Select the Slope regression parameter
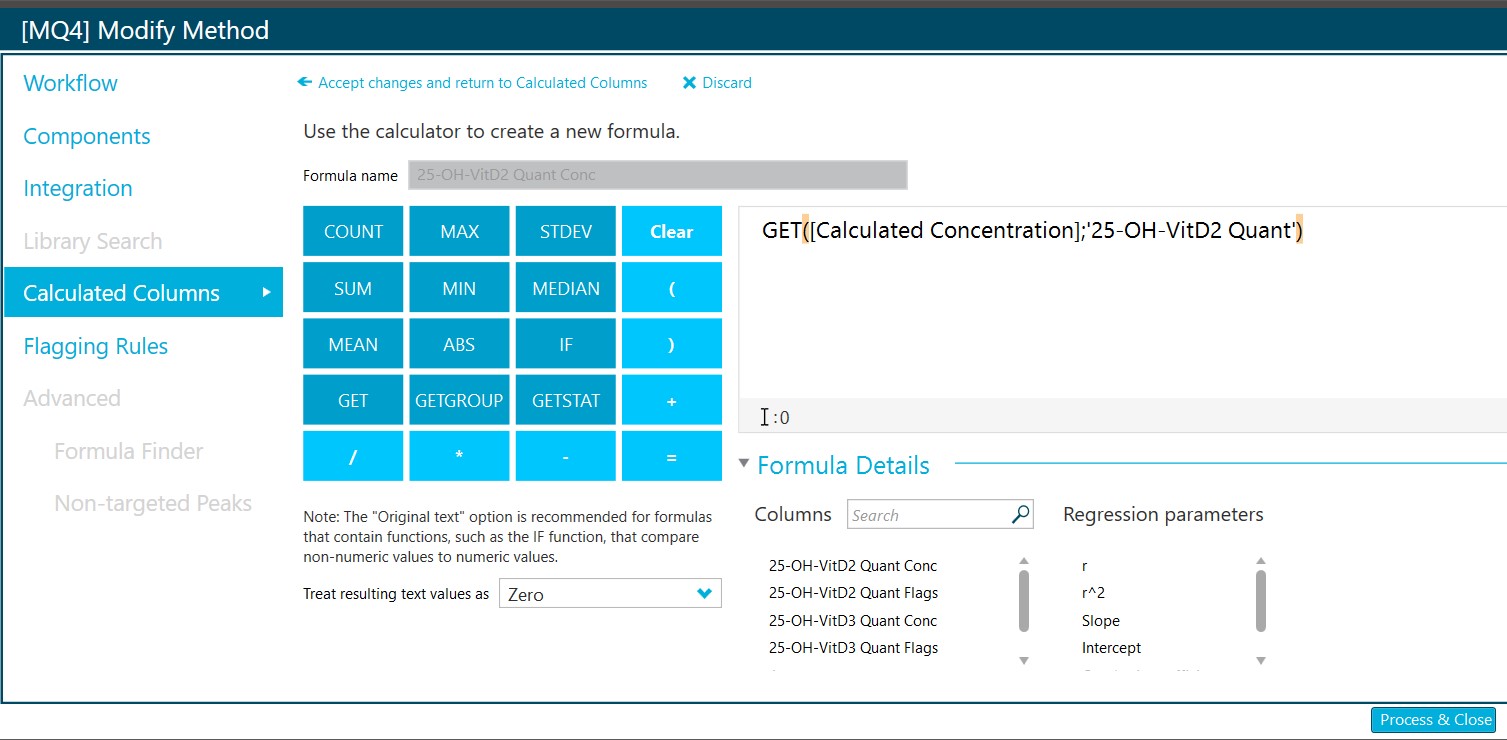The image size is (1507, 740). (1101, 620)
